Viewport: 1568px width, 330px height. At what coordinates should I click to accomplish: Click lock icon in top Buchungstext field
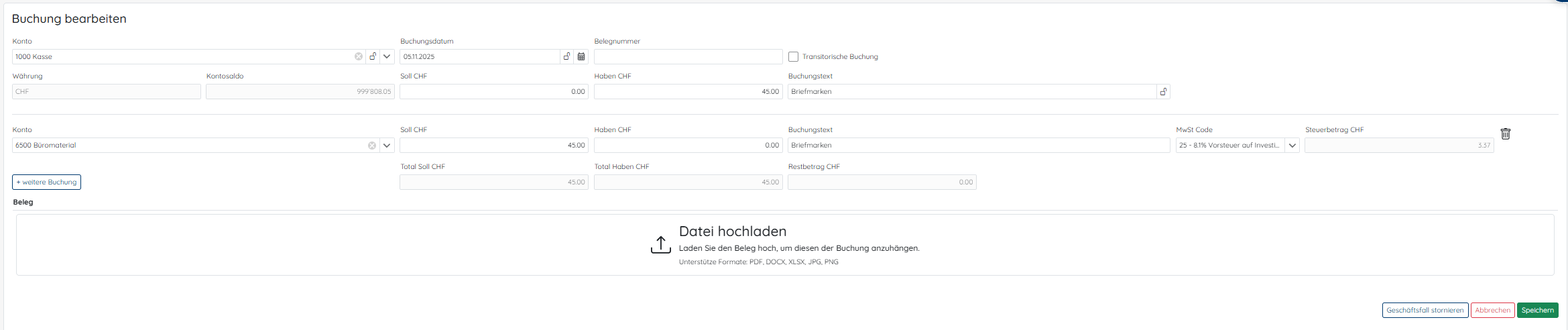(1163, 92)
